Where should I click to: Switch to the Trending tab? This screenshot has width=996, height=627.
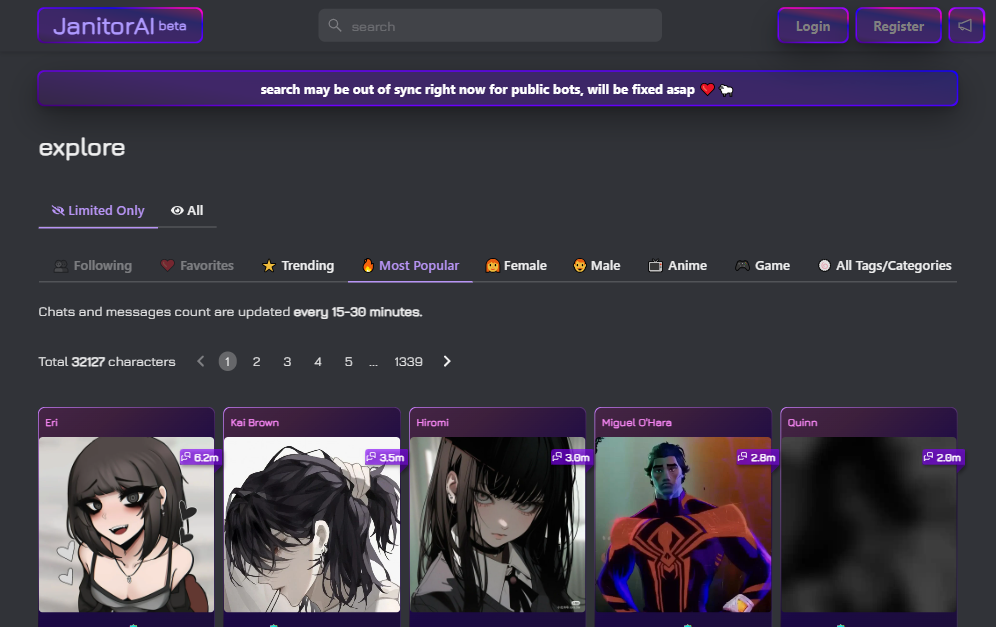click(298, 266)
